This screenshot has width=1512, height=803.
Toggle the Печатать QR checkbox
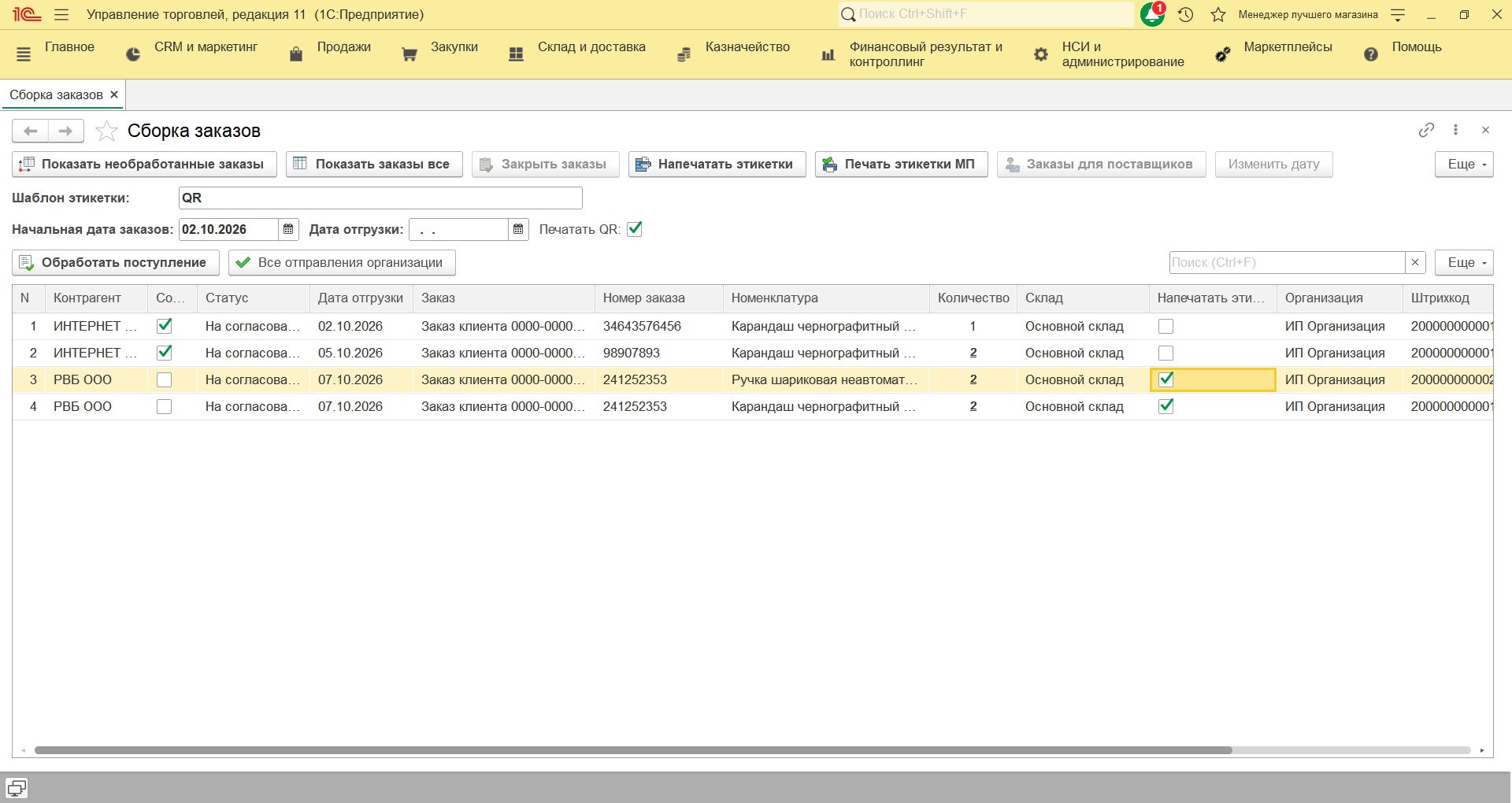tap(635, 229)
